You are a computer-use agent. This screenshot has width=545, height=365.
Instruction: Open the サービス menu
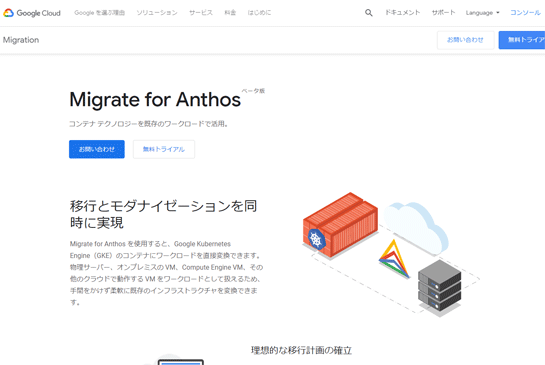tap(201, 13)
